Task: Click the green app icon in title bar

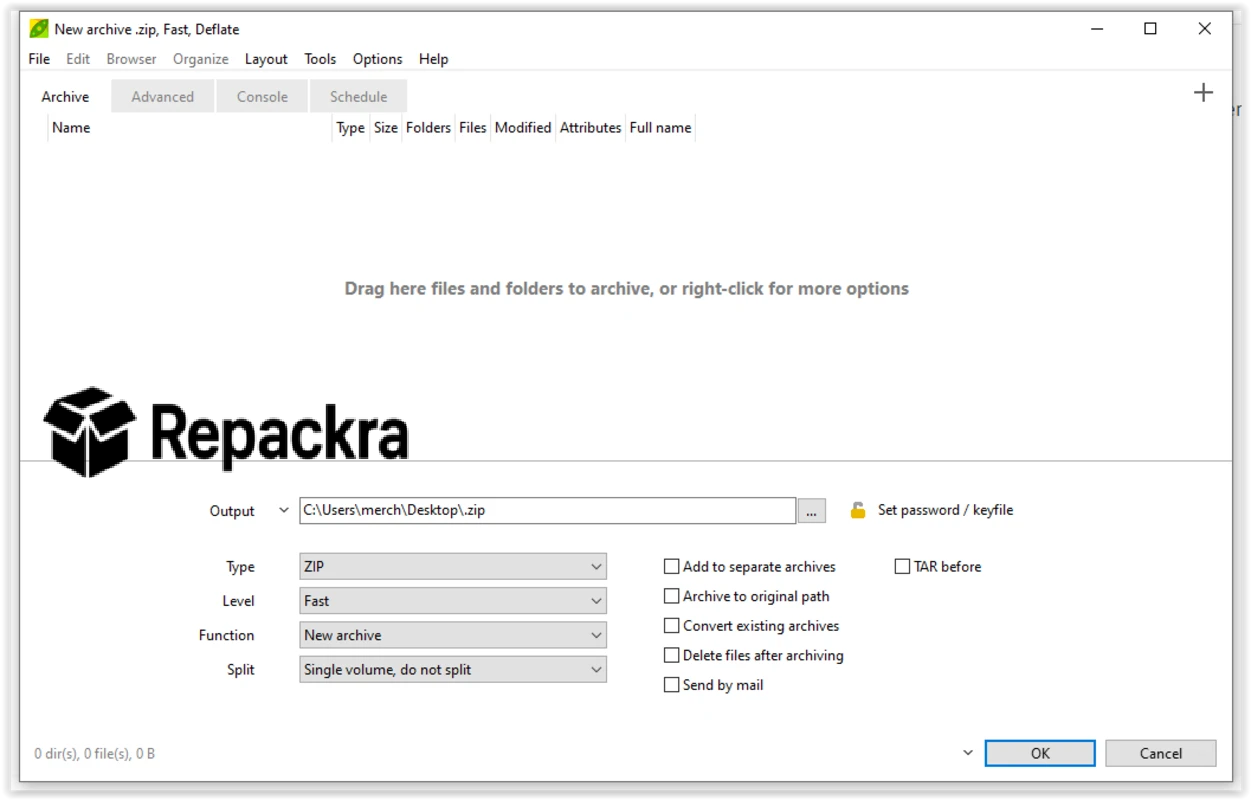Action: tap(39, 29)
